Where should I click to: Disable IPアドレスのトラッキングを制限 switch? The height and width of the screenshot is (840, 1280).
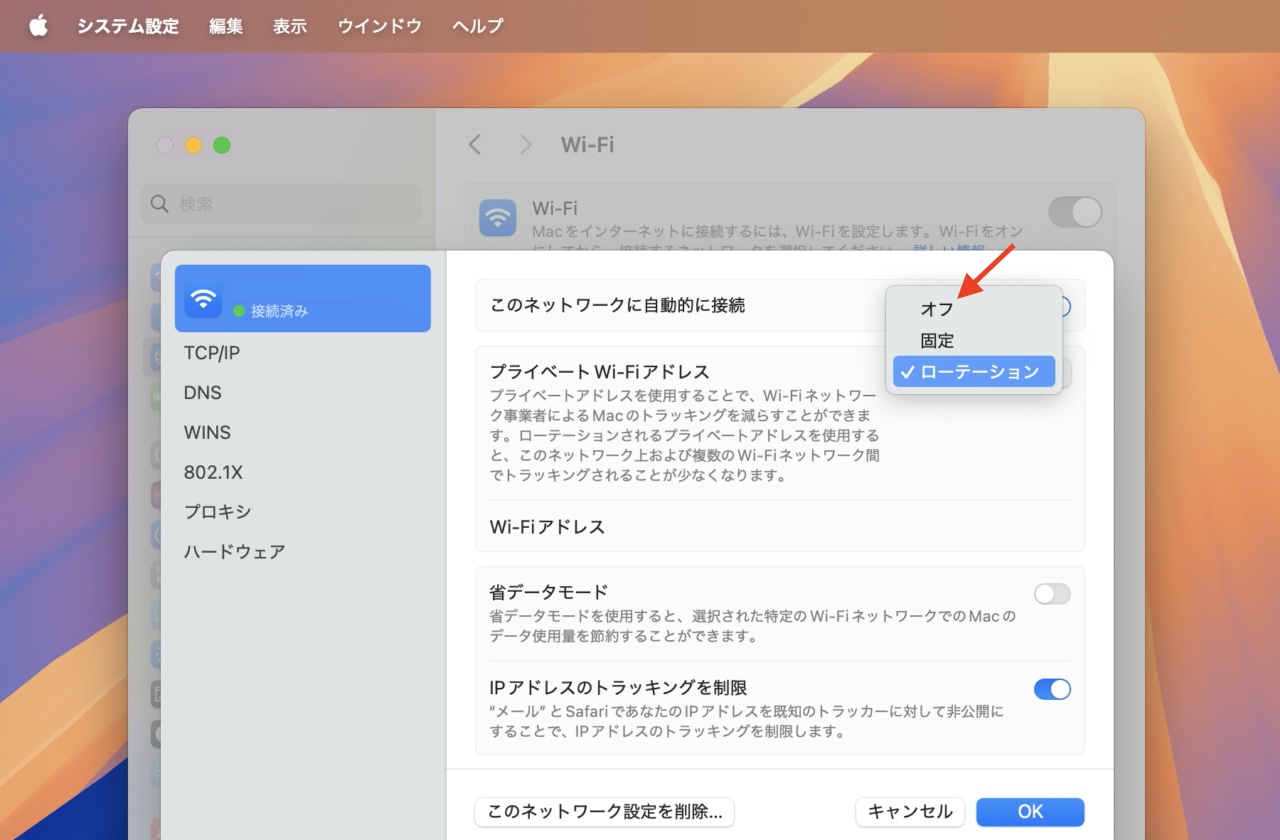tap(1052, 689)
